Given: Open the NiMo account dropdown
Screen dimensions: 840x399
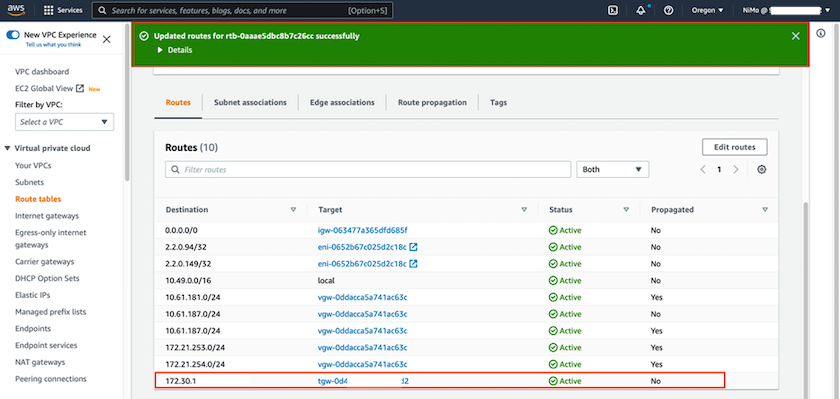Looking at the screenshot, I should 785,10.
